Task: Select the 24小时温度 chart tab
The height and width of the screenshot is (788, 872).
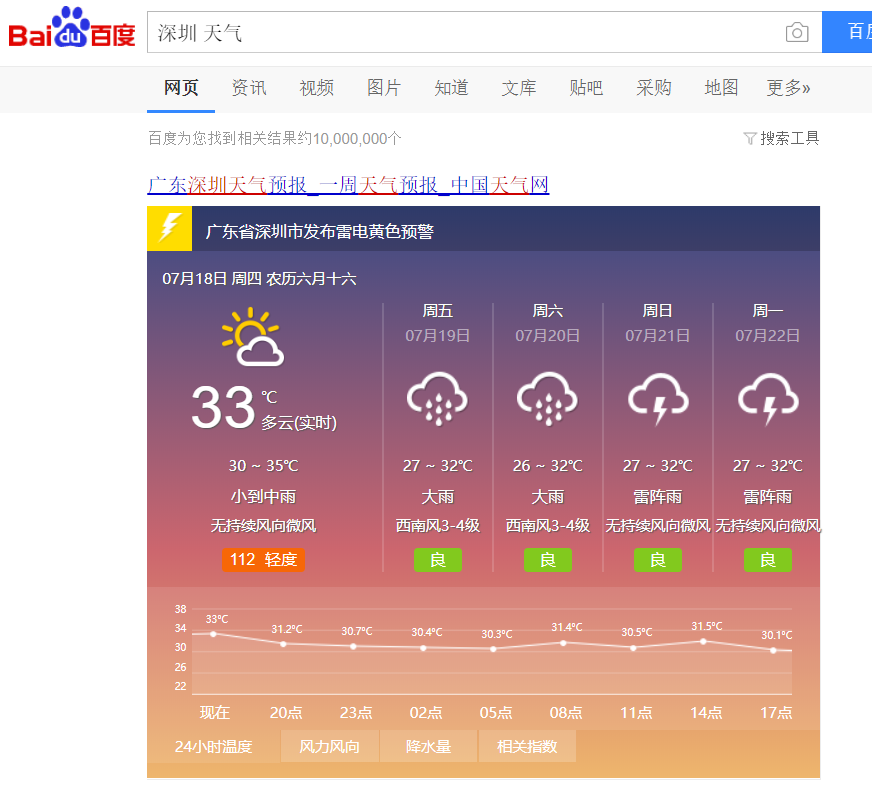Action: click(x=214, y=746)
